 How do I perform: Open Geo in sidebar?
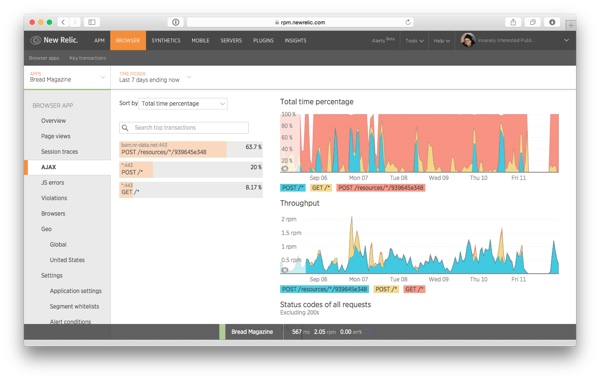tap(46, 229)
